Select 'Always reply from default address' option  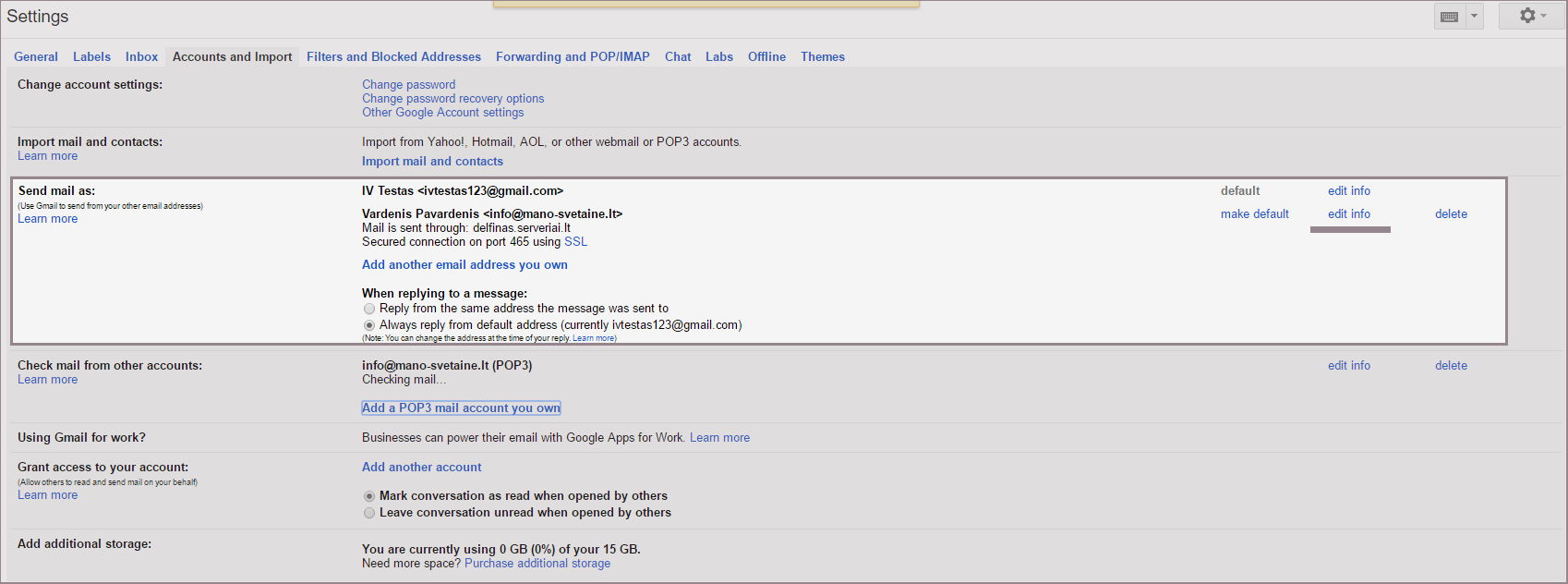(369, 325)
